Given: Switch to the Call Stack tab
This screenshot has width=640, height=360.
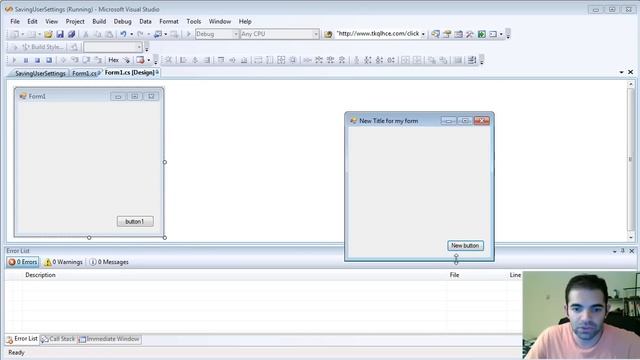Looking at the screenshot, I should coord(59,339).
